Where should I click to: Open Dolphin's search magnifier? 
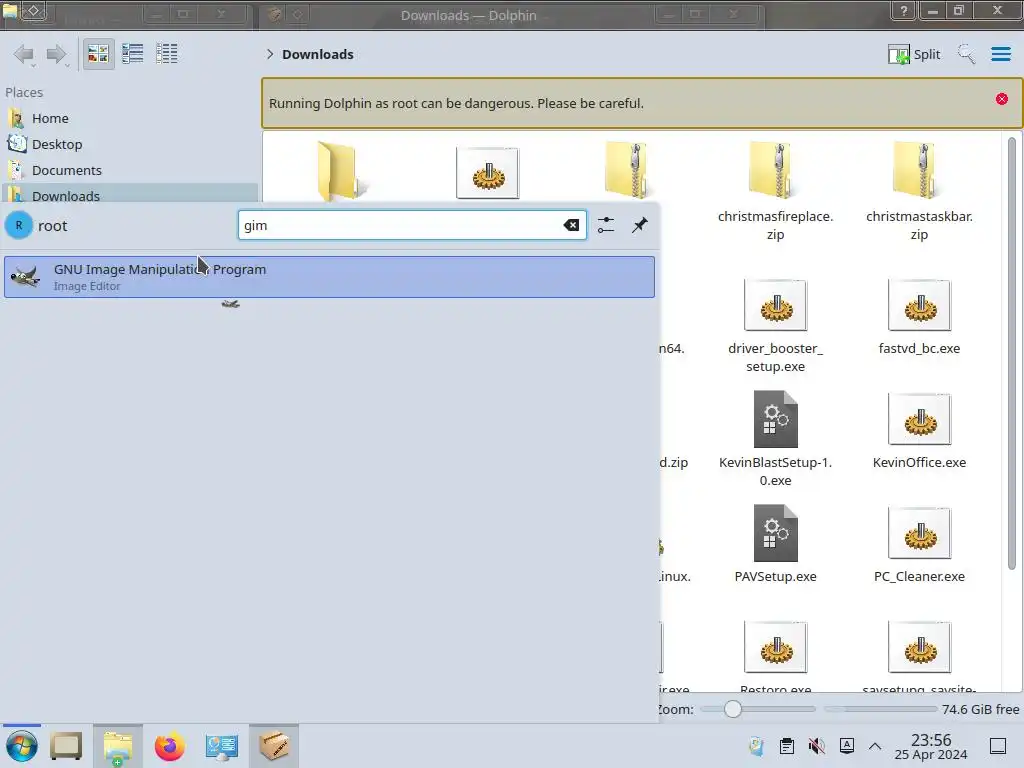[966, 54]
